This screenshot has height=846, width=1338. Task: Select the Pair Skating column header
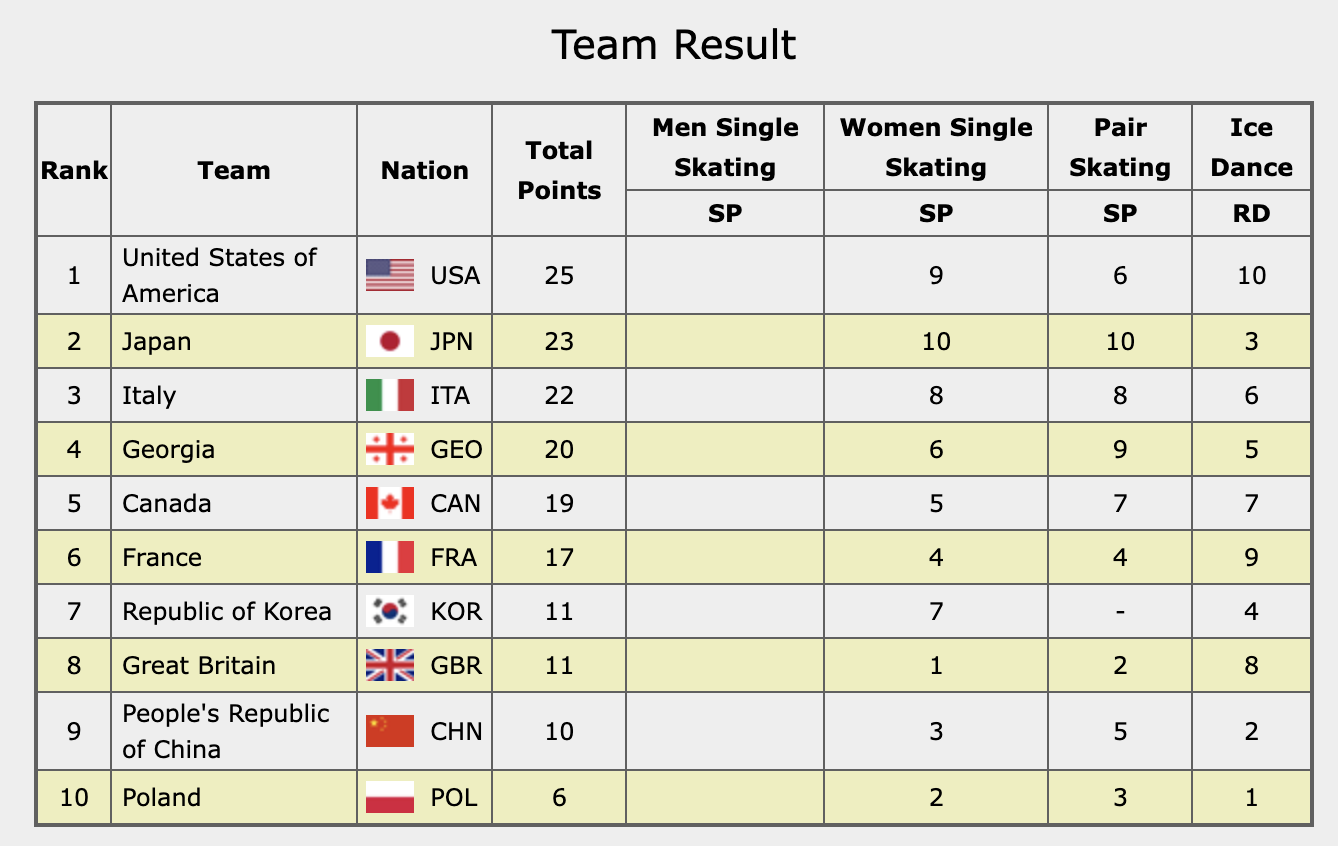1120,147
